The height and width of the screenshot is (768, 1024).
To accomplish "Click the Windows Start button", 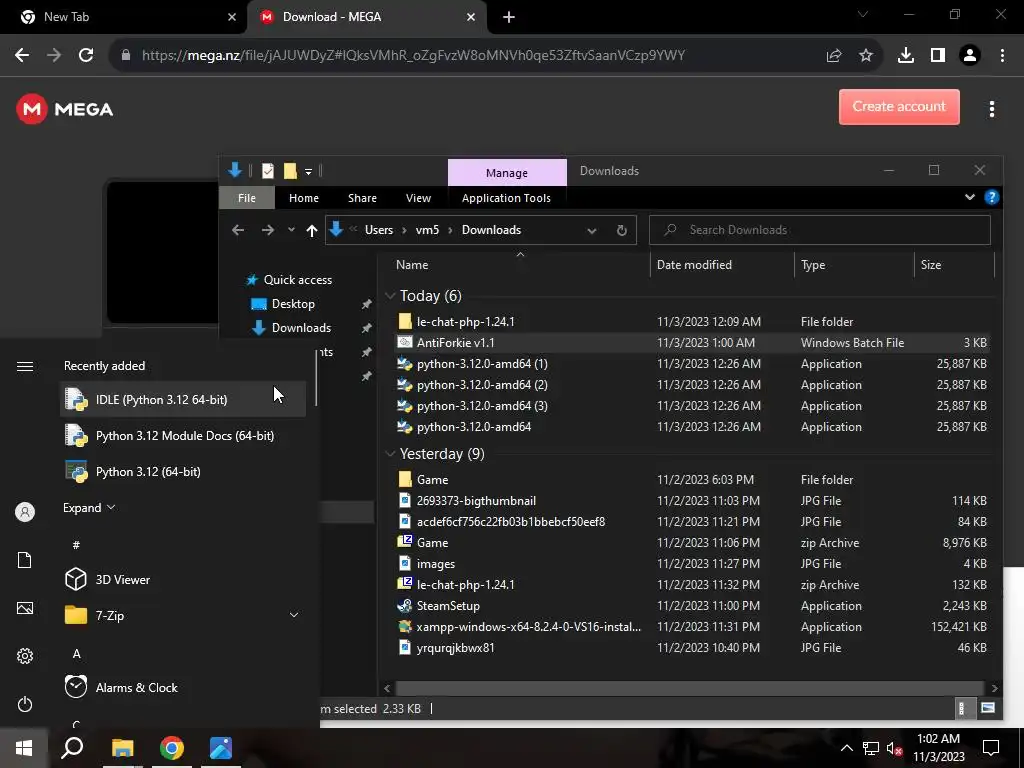I will (24, 748).
